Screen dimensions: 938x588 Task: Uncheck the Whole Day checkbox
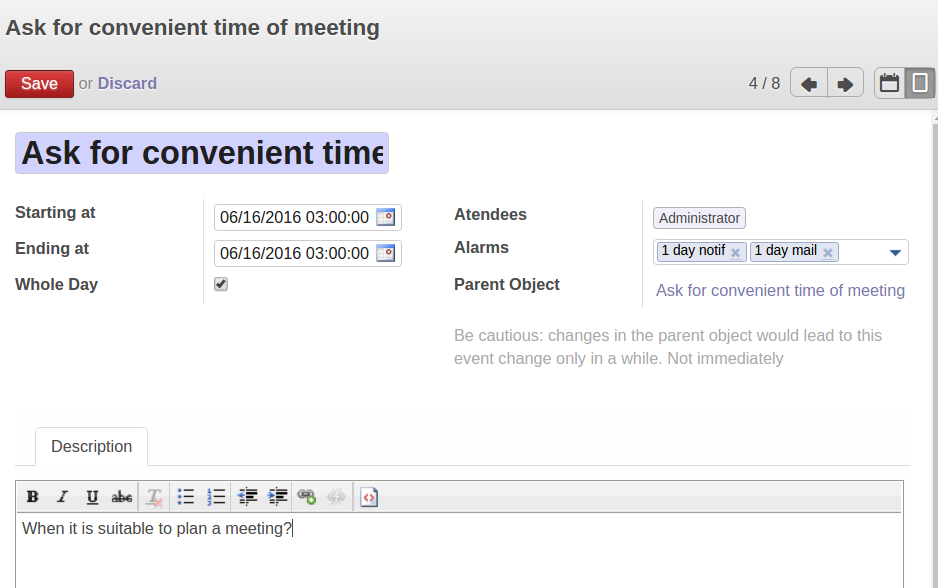(221, 284)
